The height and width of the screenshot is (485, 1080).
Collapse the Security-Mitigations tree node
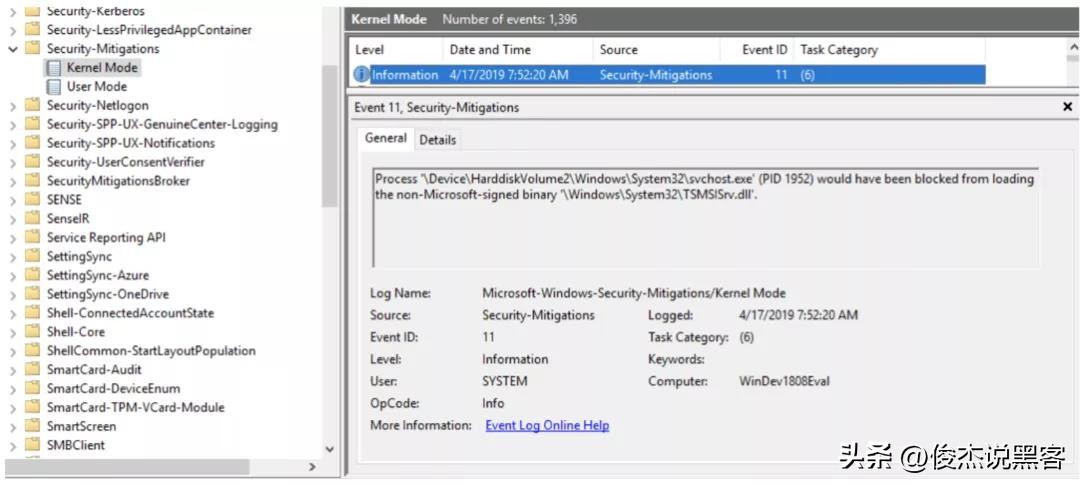click(x=12, y=49)
